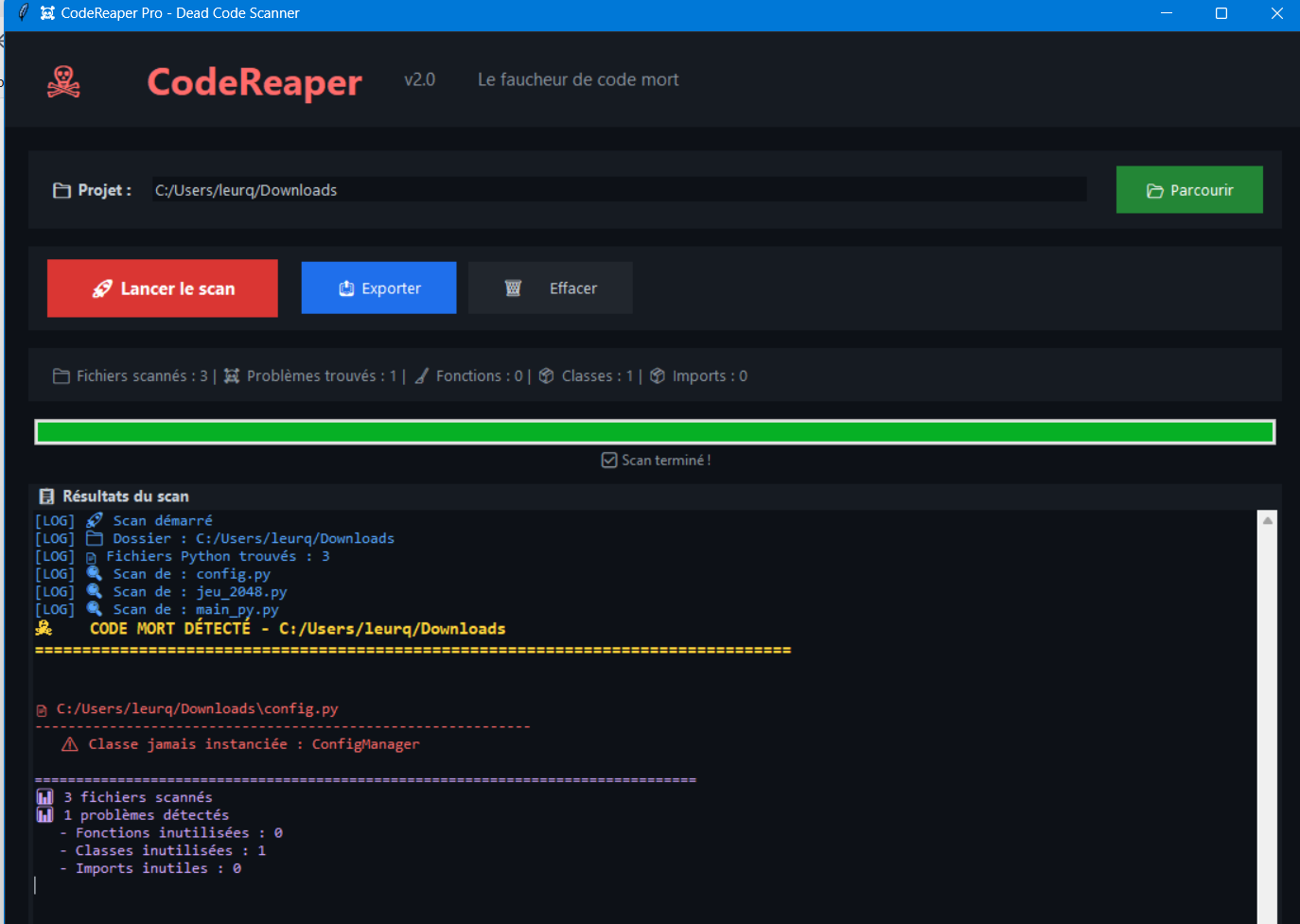
Task: Click the Classes : 1 statistic
Action: pyautogui.click(x=598, y=376)
